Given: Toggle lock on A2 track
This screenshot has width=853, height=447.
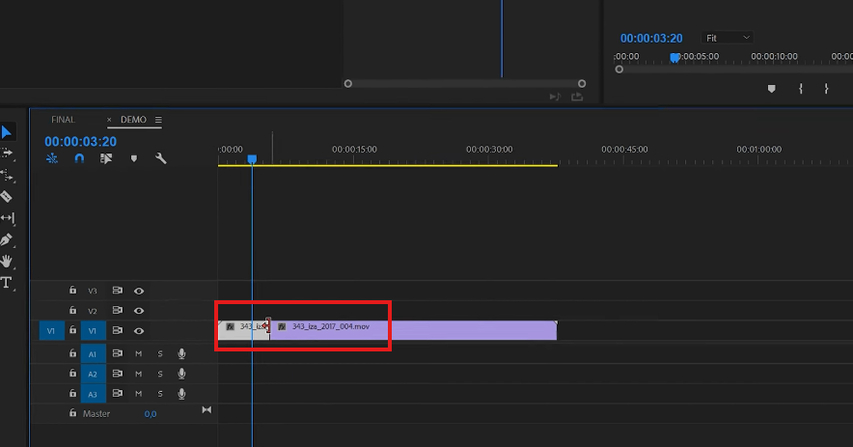Looking at the screenshot, I should click(72, 373).
